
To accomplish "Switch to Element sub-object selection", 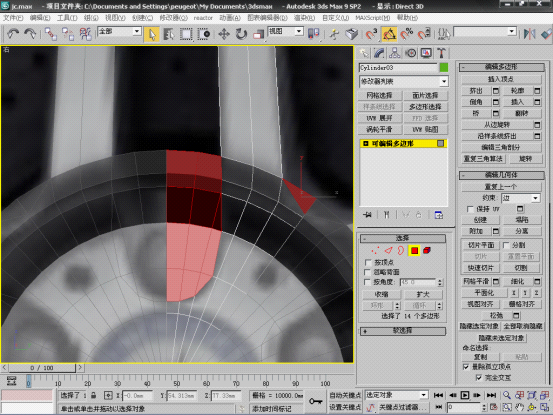I will click(427, 251).
